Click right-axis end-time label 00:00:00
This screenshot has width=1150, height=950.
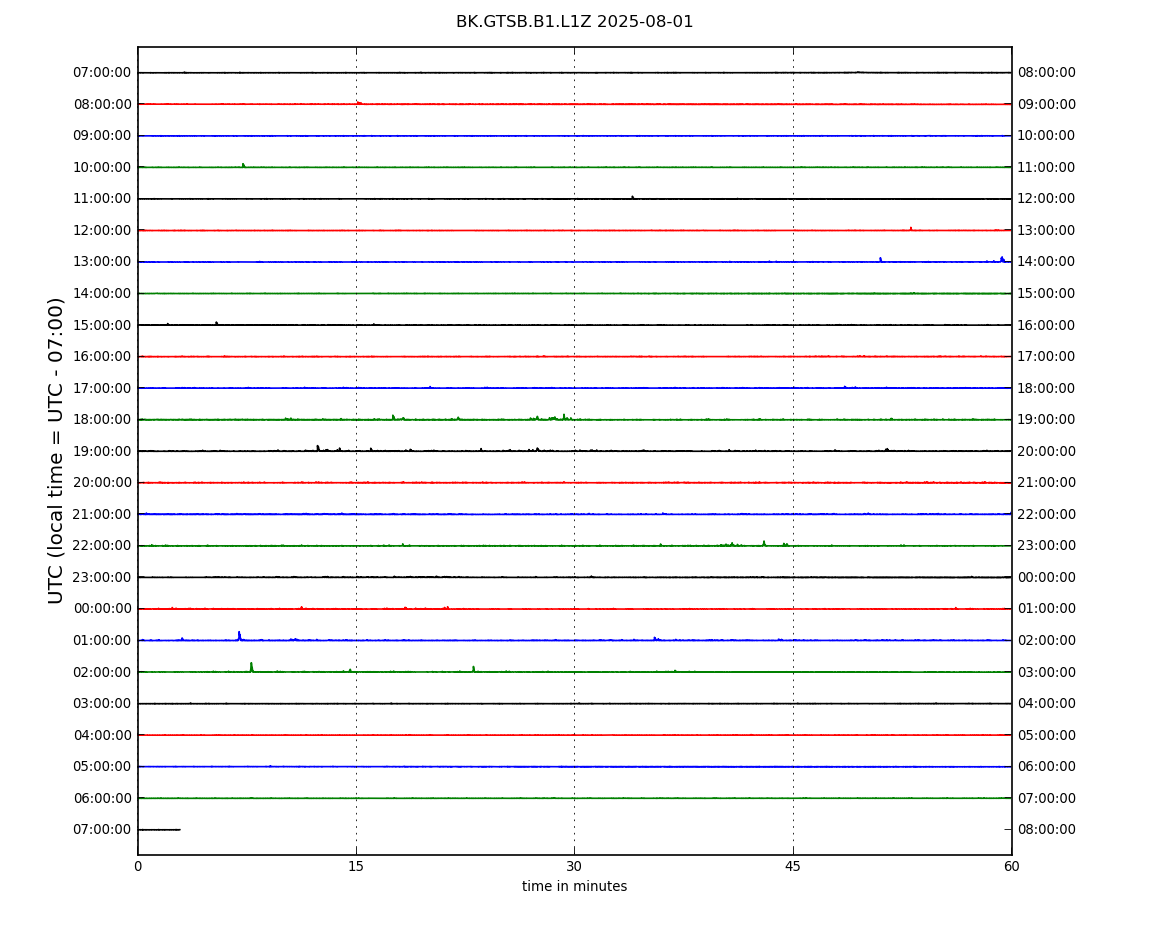point(1047,577)
